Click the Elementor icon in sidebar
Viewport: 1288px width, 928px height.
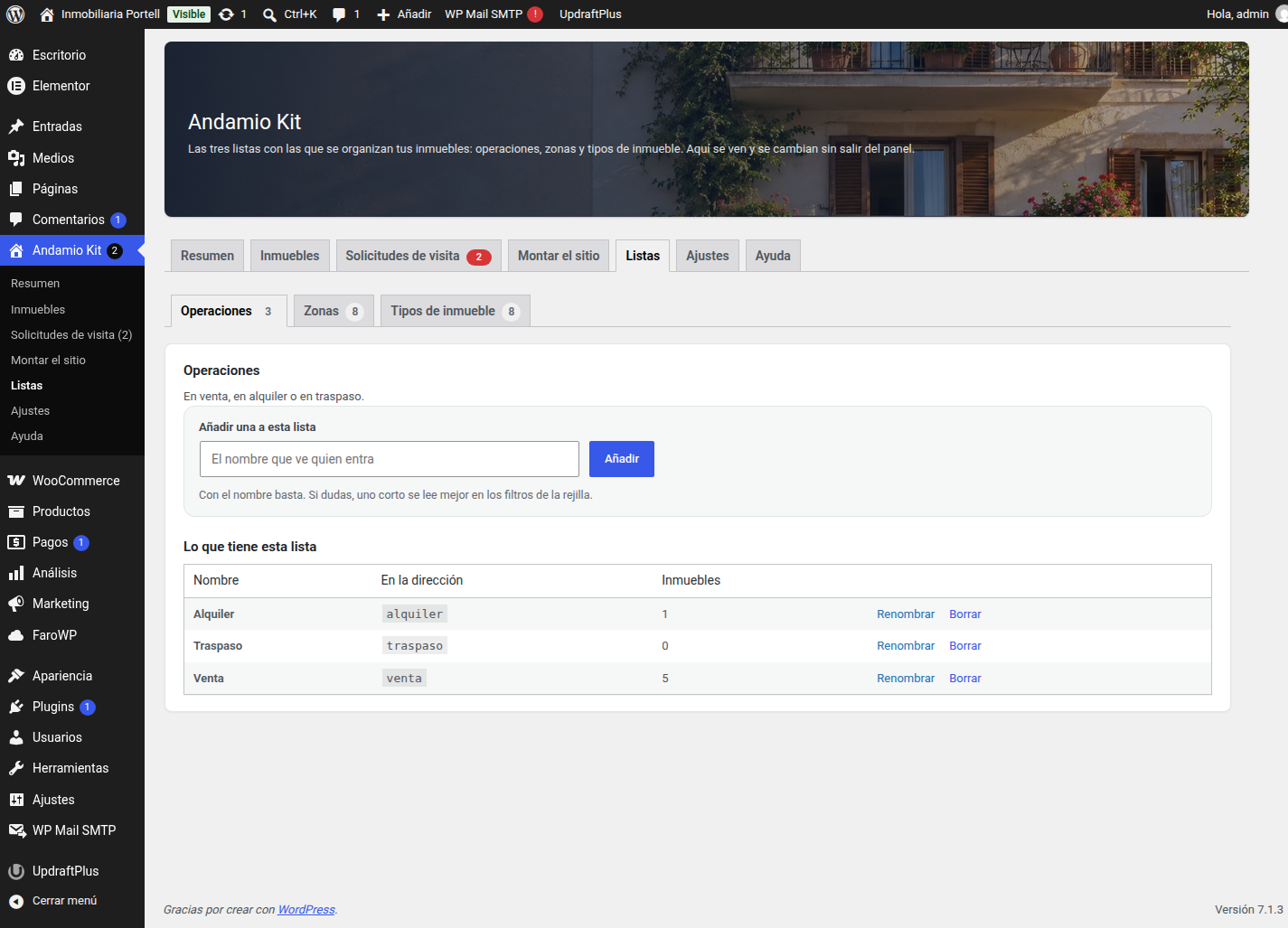click(x=16, y=86)
